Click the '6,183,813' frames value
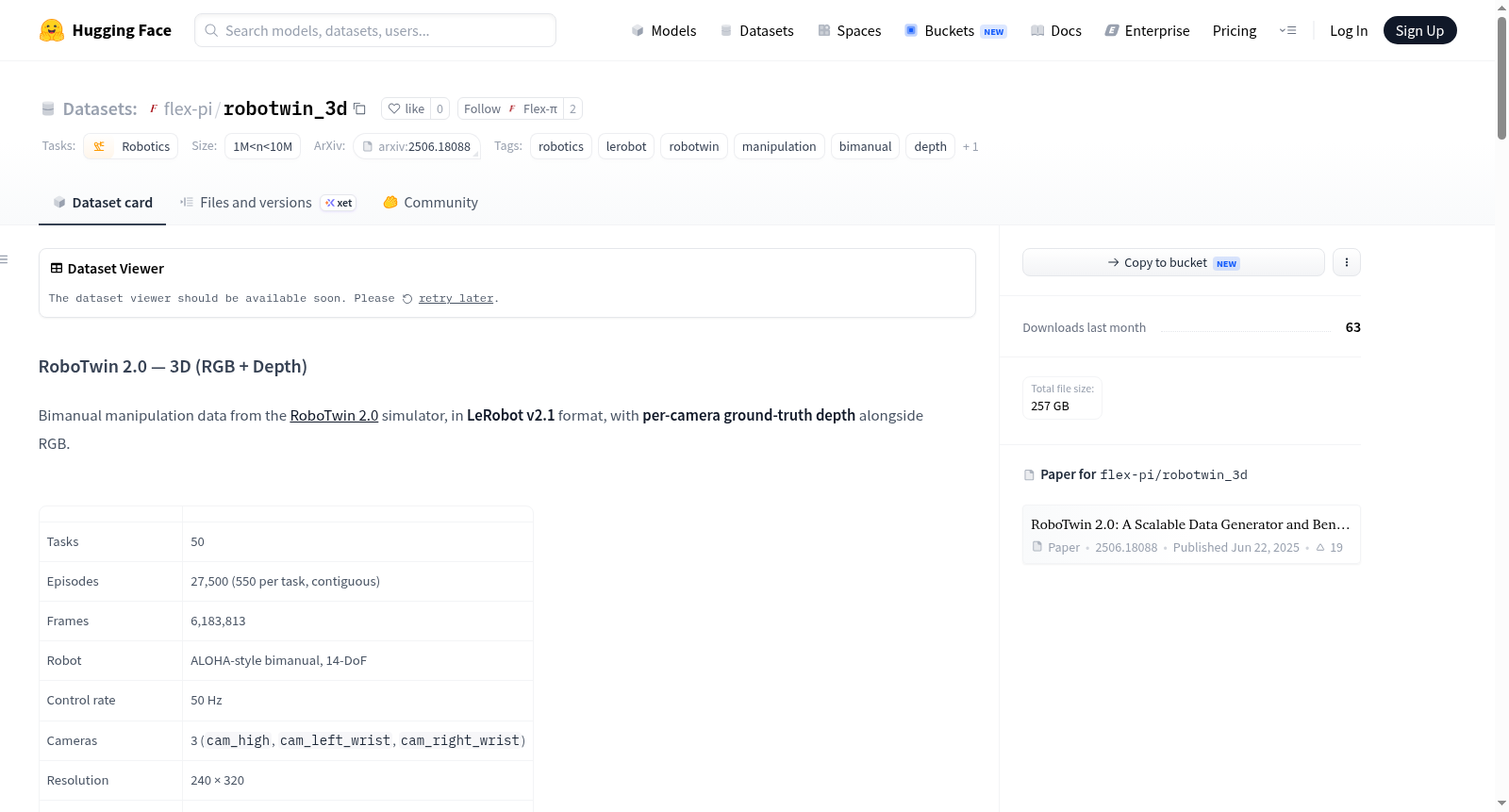This screenshot has width=1509, height=812. pyautogui.click(x=218, y=621)
